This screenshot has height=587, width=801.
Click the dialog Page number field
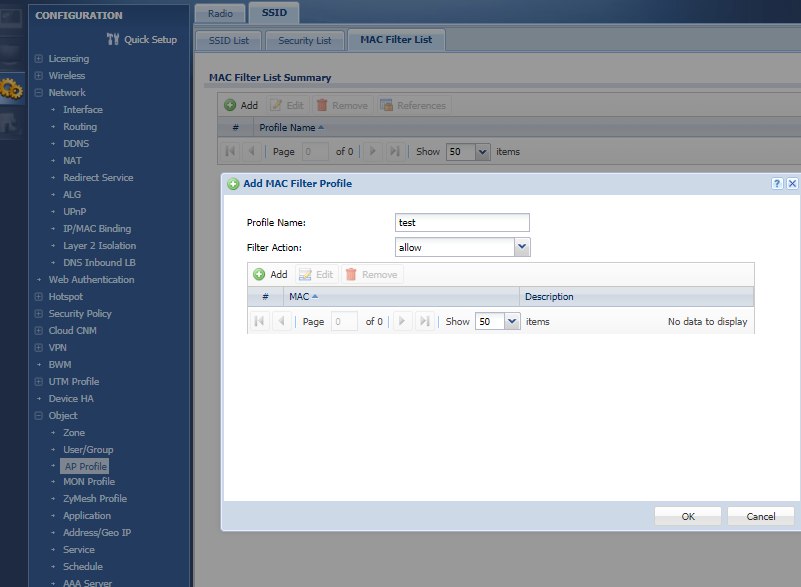[x=344, y=321]
